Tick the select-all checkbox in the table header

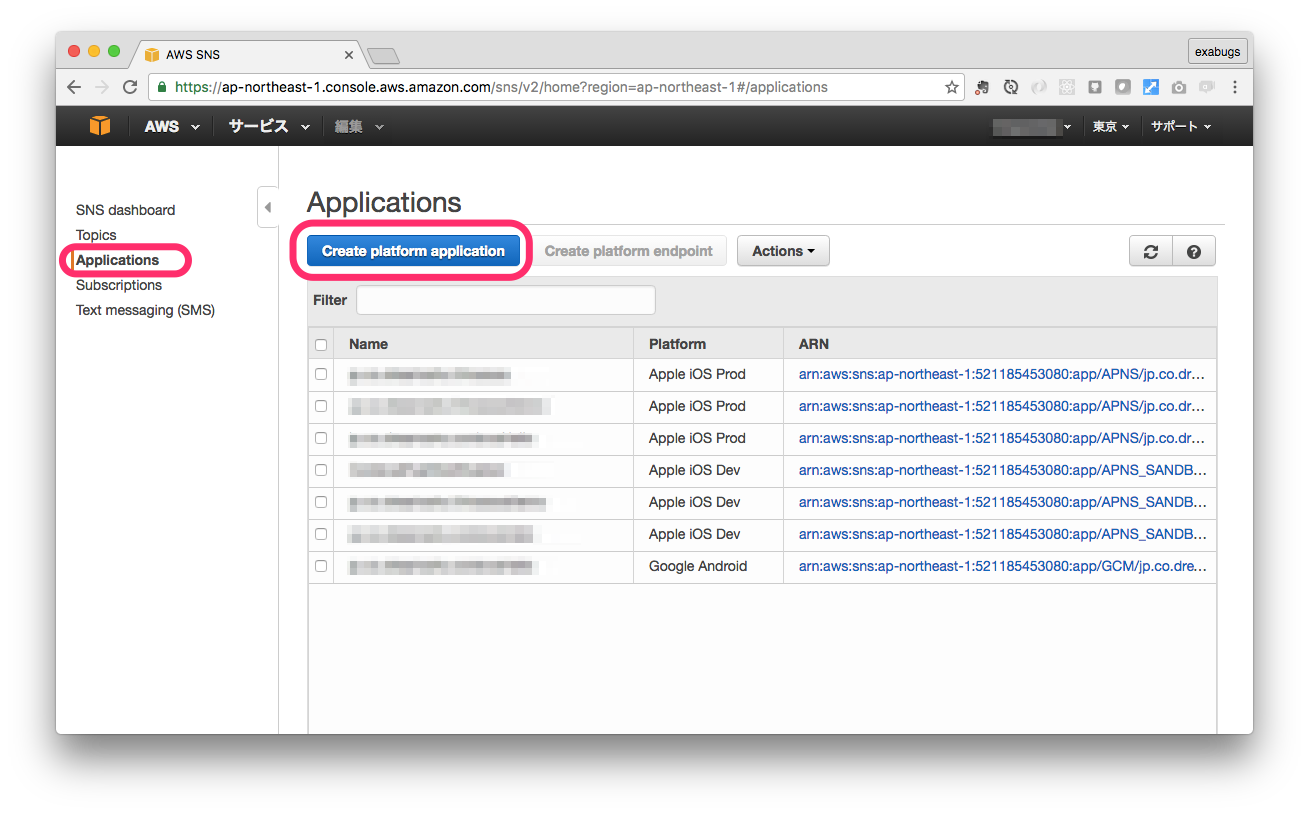321,345
